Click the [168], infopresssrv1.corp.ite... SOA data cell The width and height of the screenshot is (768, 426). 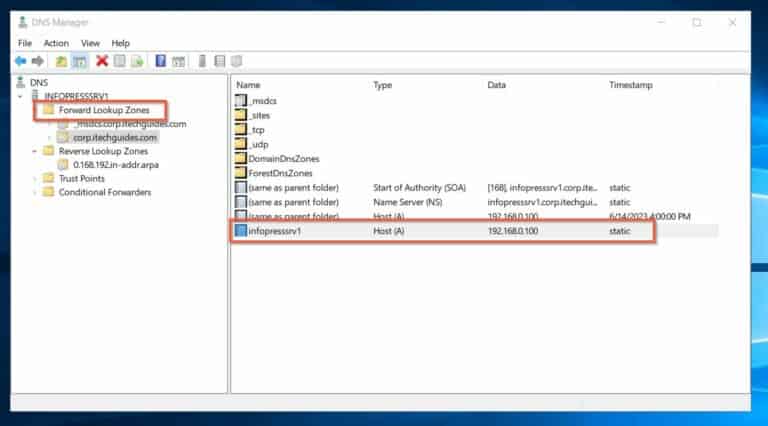(542, 188)
